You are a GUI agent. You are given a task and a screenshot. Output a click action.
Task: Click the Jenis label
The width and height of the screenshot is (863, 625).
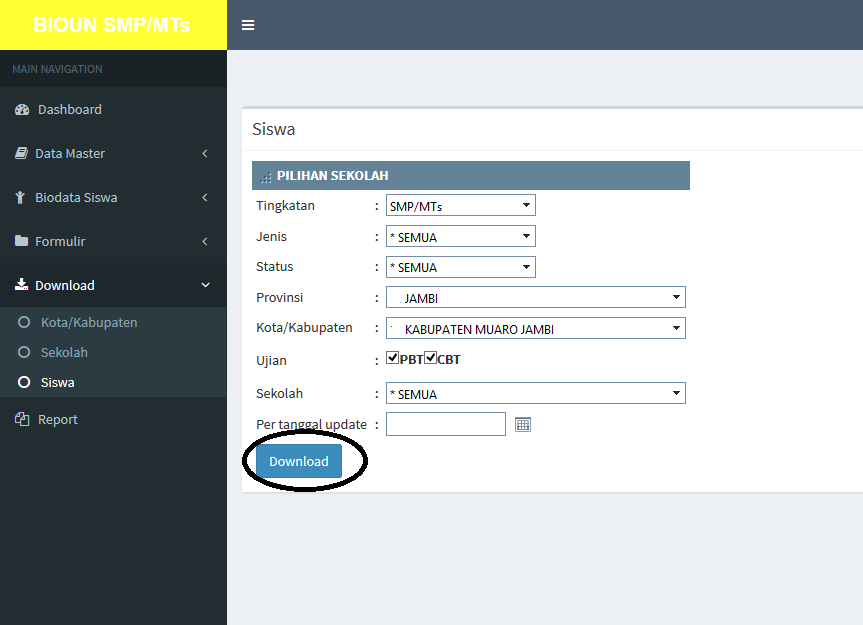click(x=271, y=237)
